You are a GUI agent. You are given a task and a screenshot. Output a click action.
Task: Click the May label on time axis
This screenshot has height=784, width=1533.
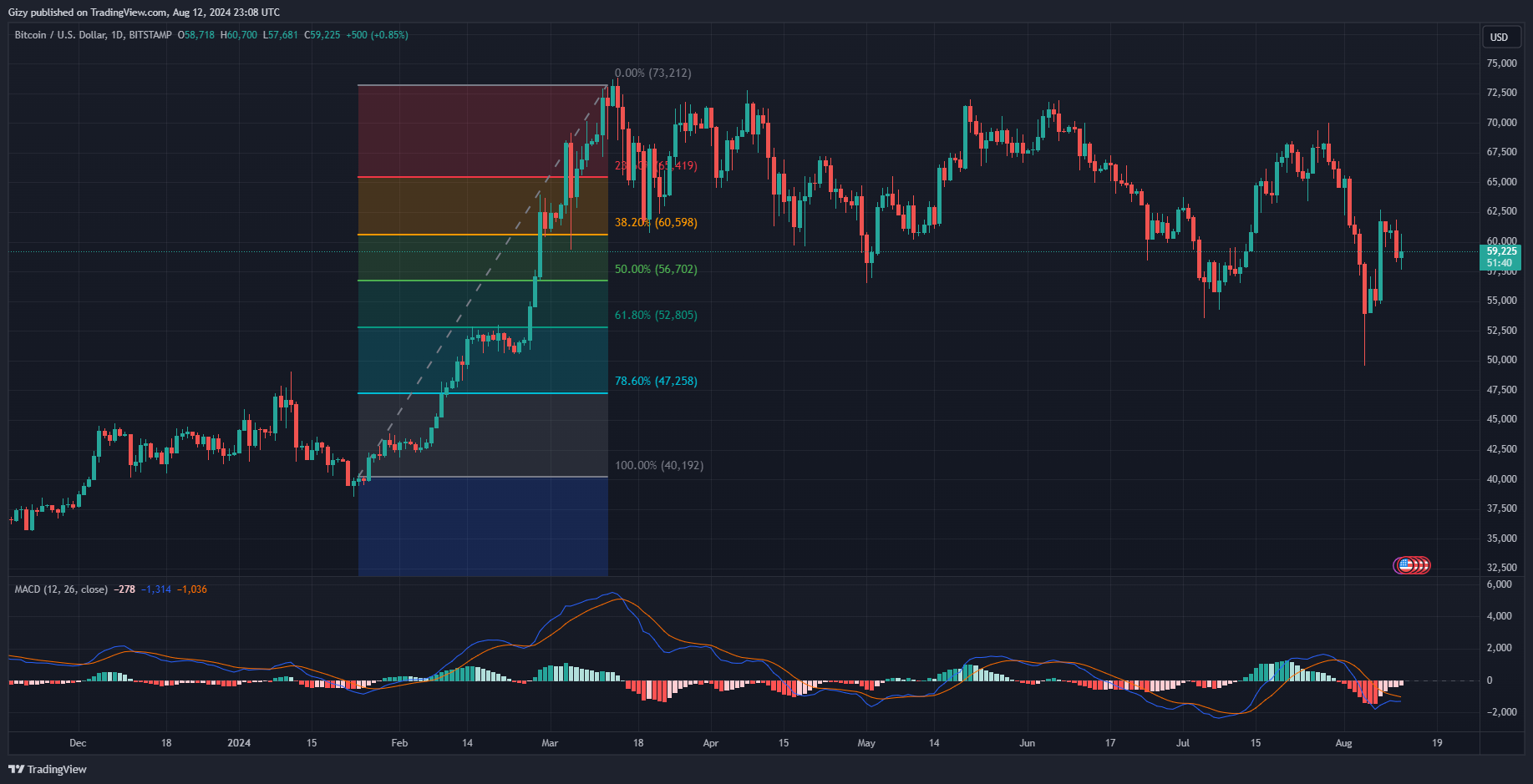pyautogui.click(x=866, y=743)
